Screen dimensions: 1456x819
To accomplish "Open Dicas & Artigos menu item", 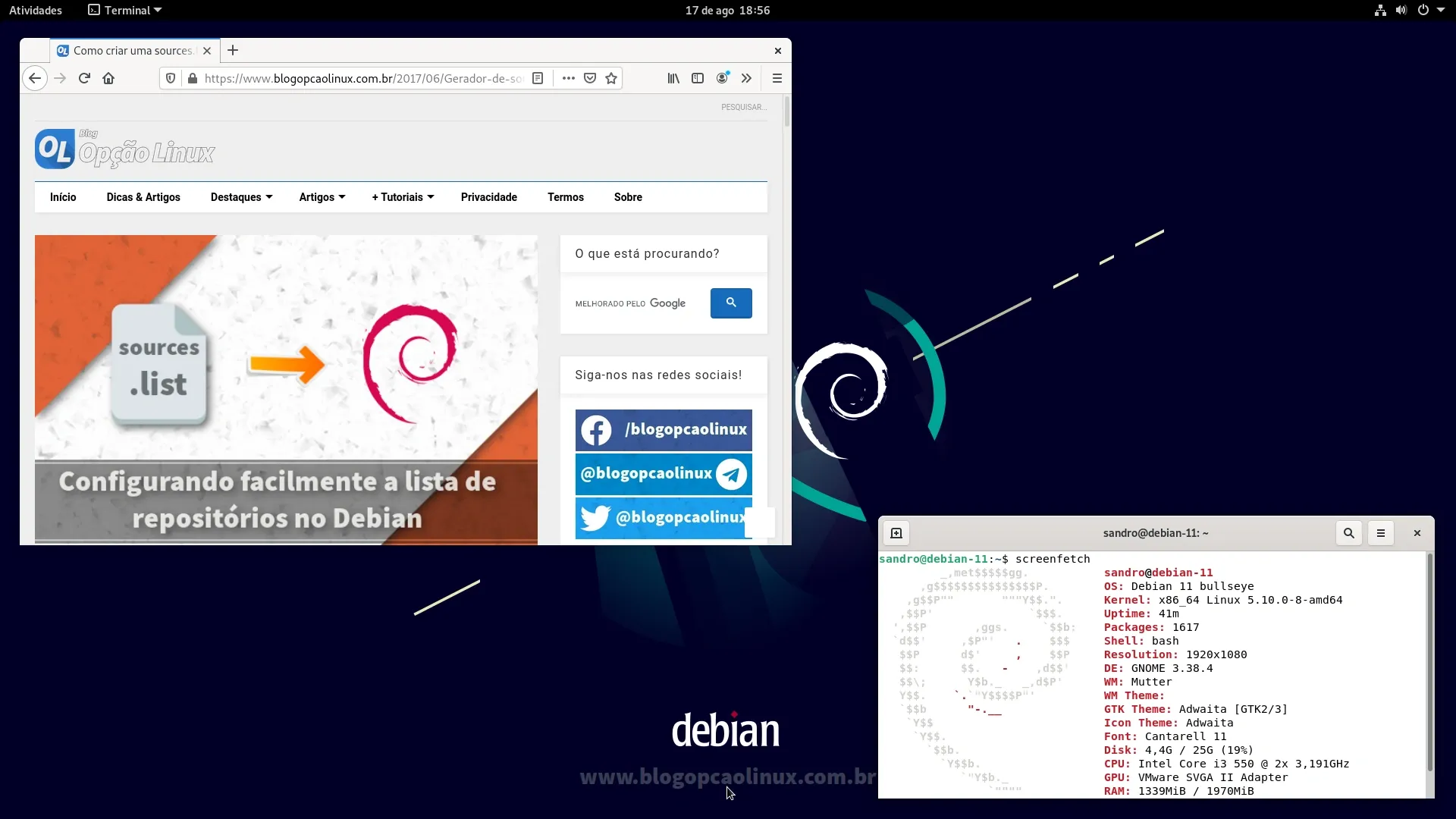I will 143,197.
